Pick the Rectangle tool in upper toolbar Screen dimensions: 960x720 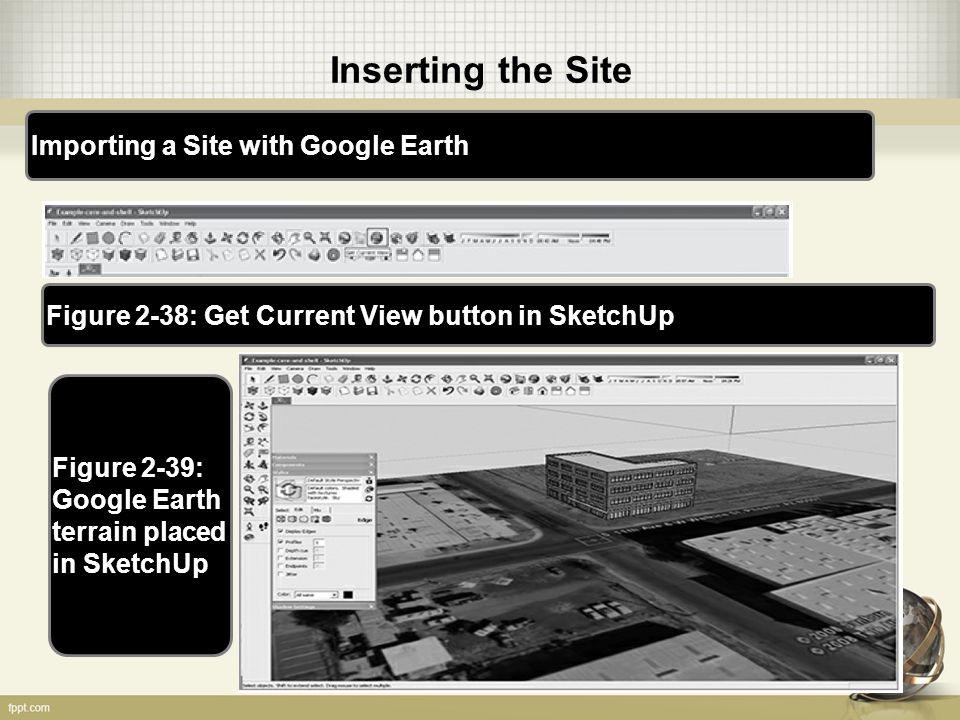point(92,238)
